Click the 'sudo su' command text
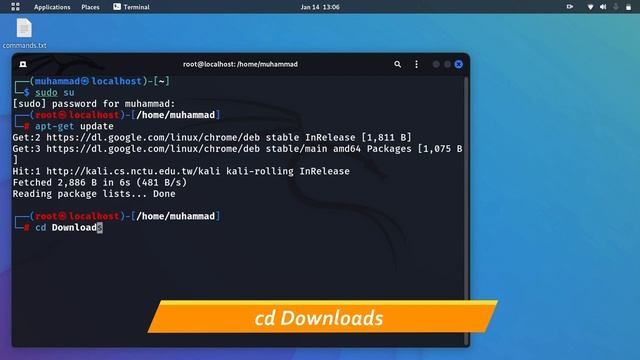This screenshot has width=640, height=360. pyautogui.click(x=55, y=93)
